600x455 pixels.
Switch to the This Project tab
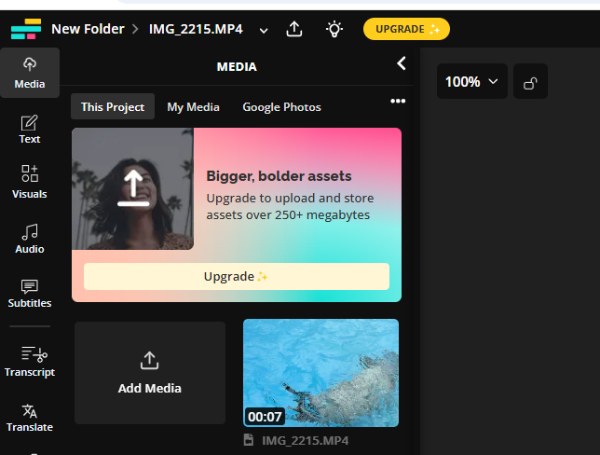tap(112, 107)
